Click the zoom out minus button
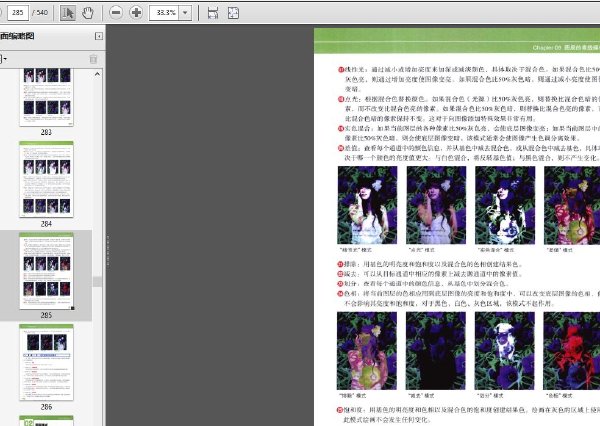The width and height of the screenshot is (600, 426). [x=116, y=13]
